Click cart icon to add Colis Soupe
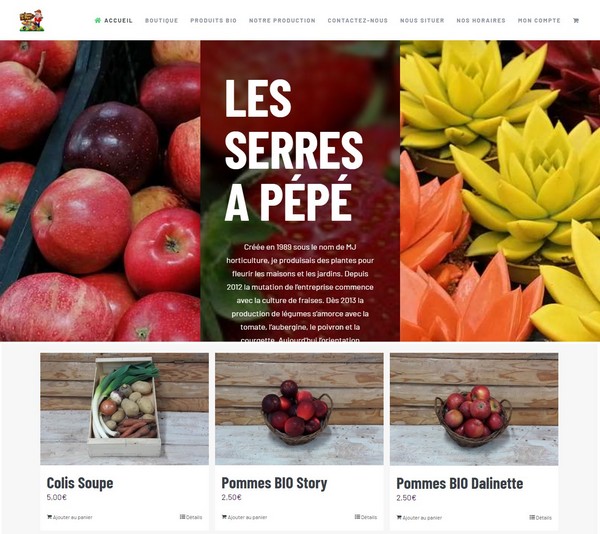The image size is (600, 534). coord(49,517)
